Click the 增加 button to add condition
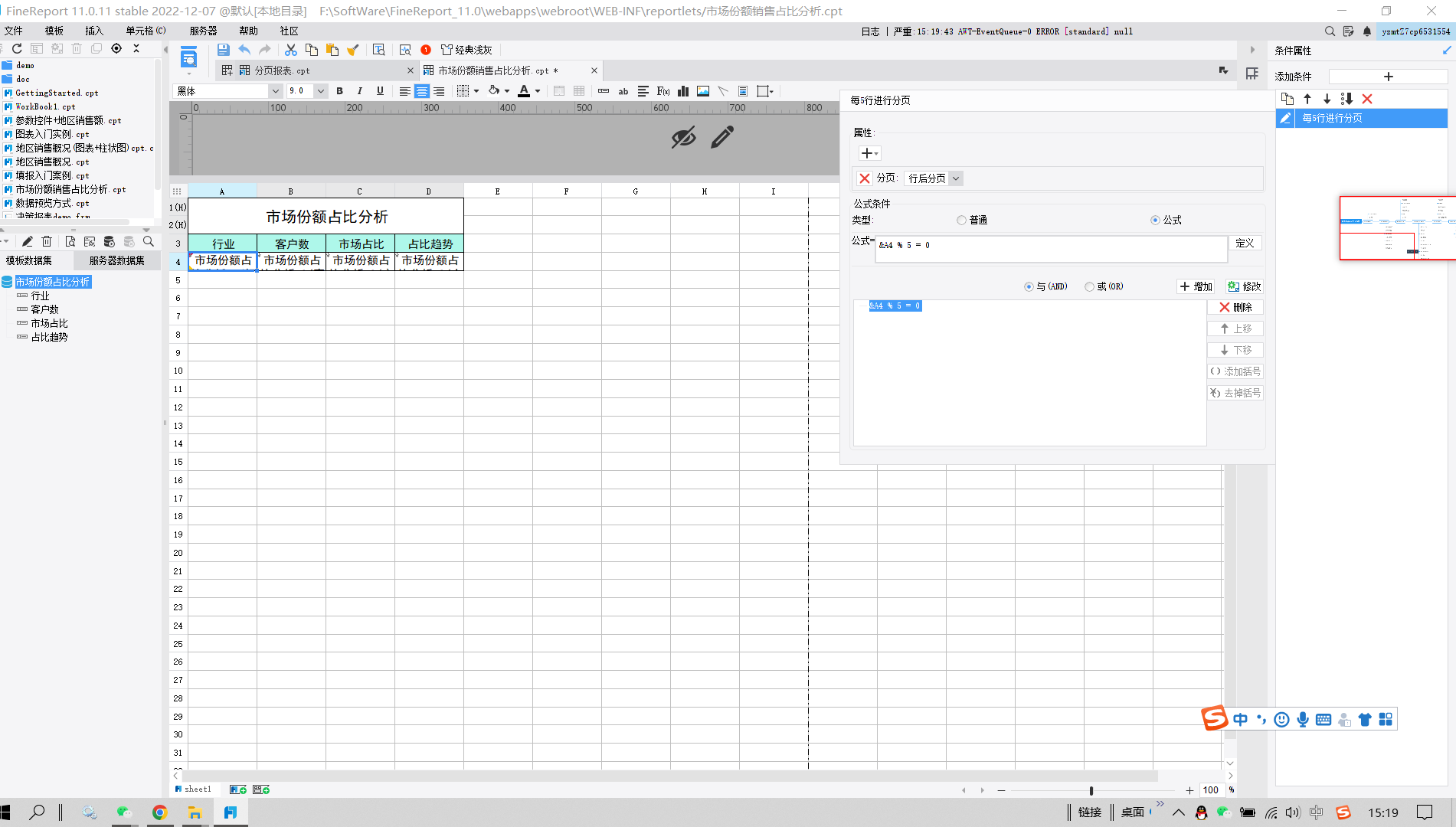The width and height of the screenshot is (1456, 827). point(1196,286)
